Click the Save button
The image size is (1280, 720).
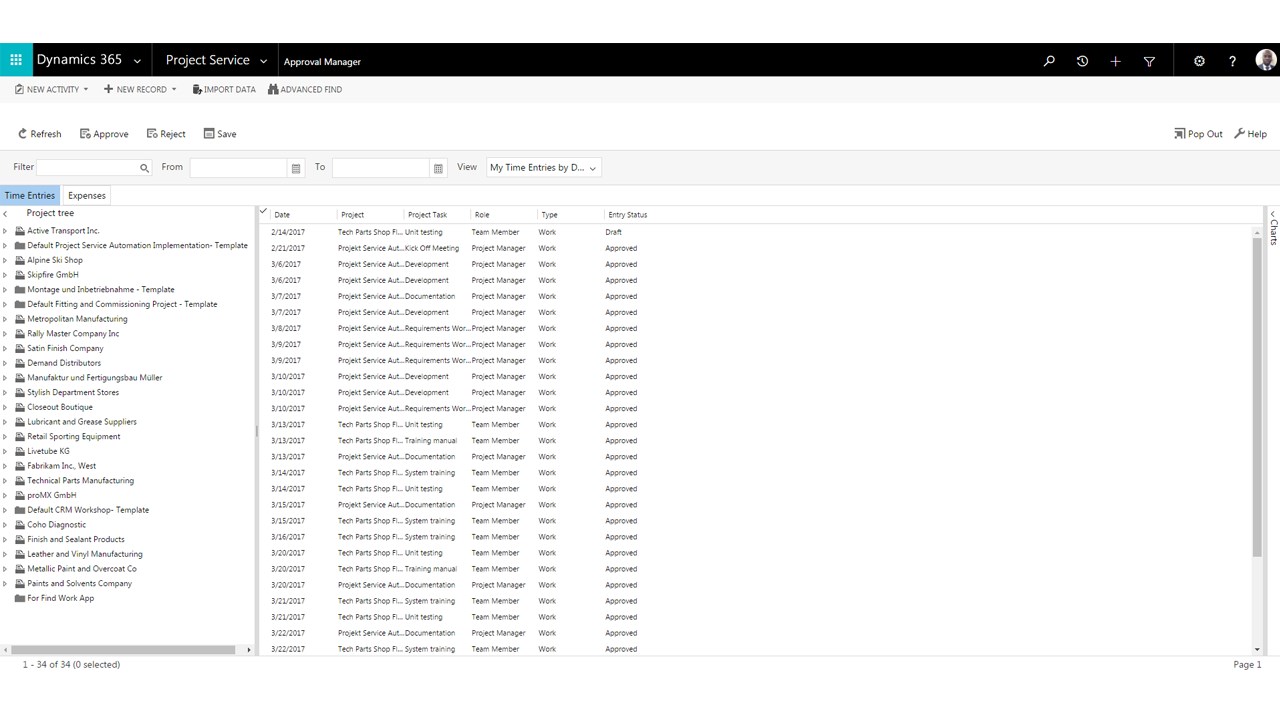(x=220, y=134)
